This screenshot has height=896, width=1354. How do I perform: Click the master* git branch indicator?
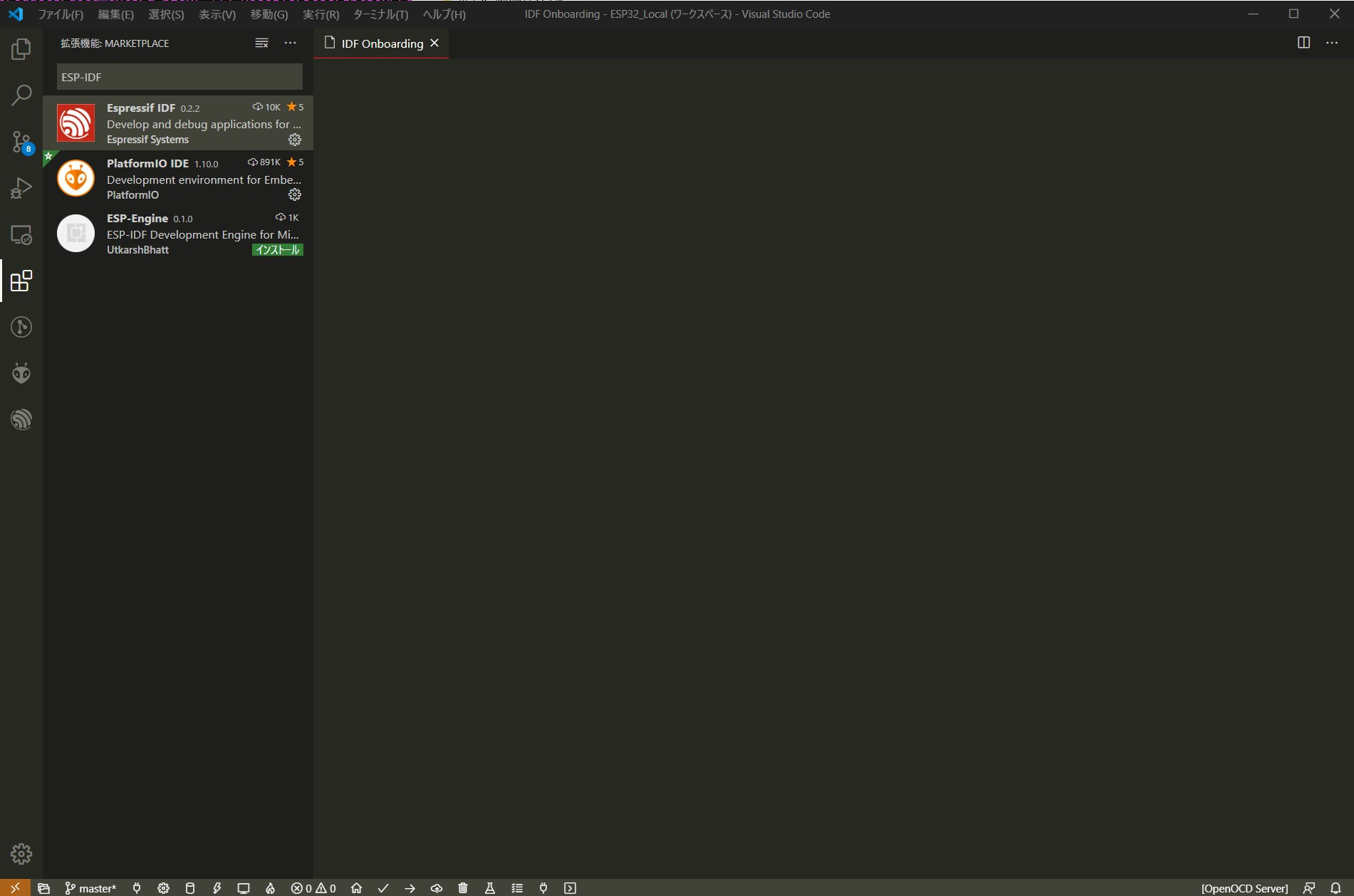(90, 888)
